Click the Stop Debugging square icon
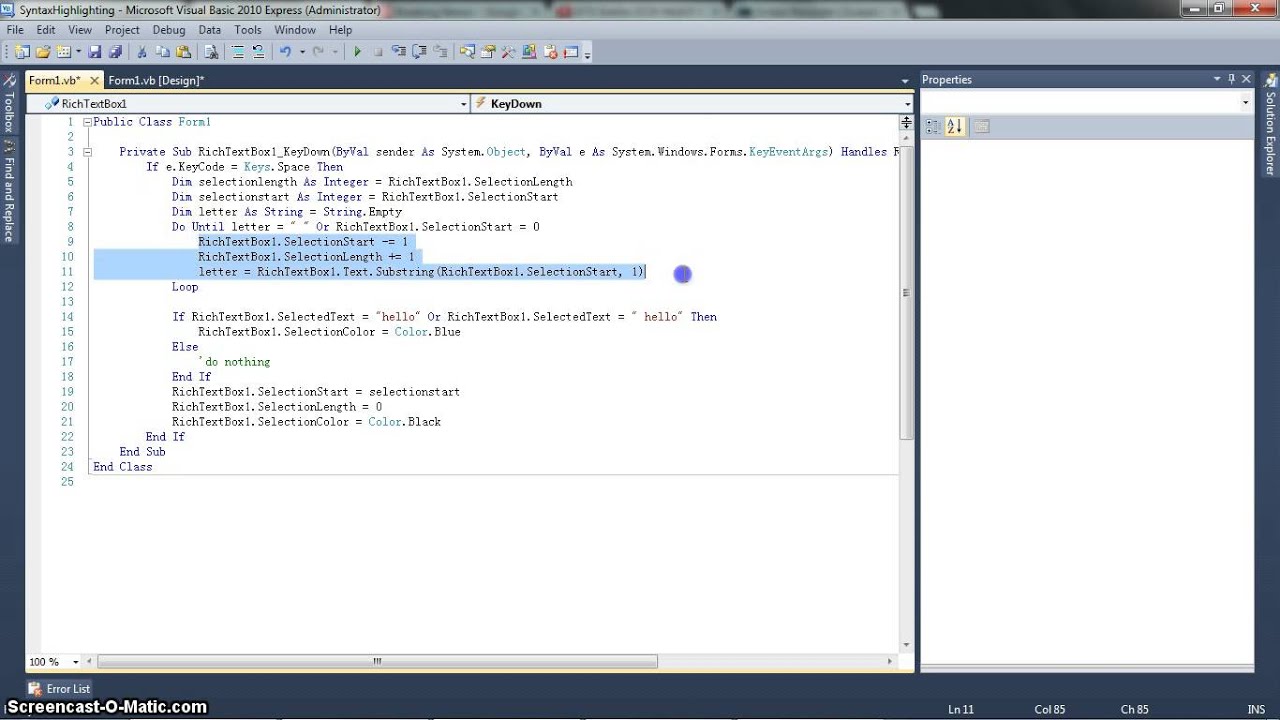Image resolution: width=1280 pixels, height=720 pixels. coord(378,52)
